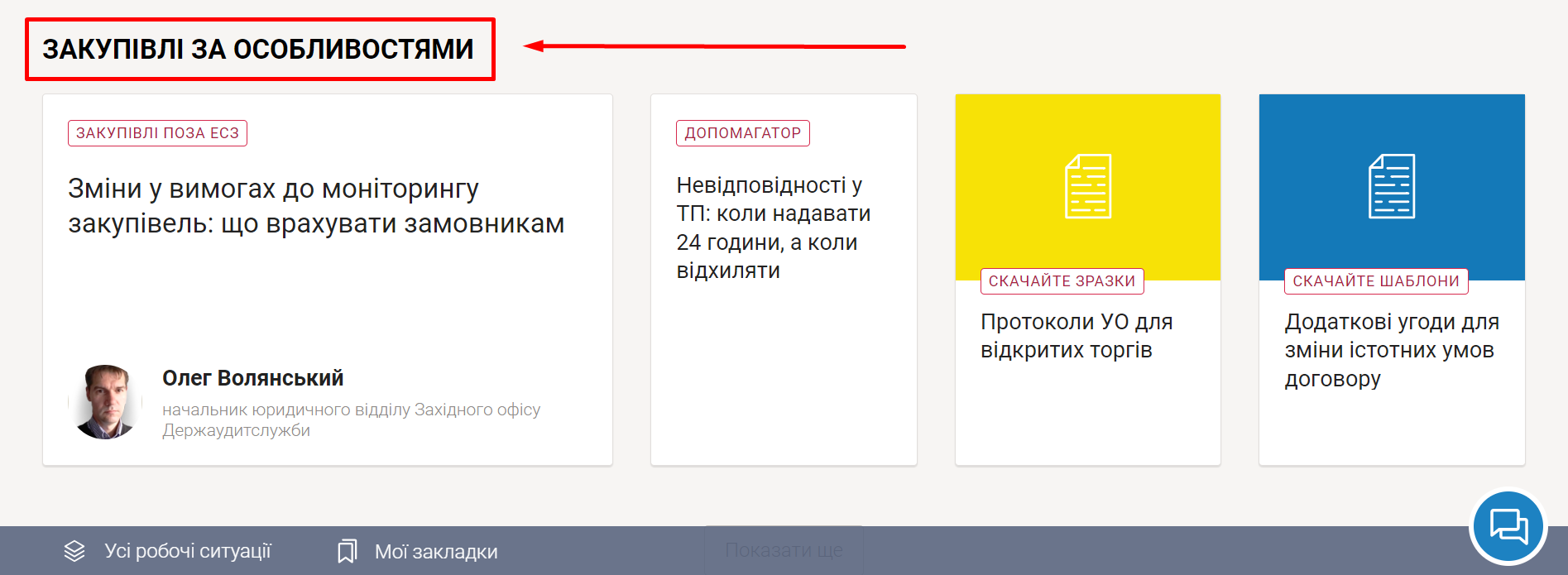Click the ЗАКУПІВЛІ ПОЗА ЕСЗ tag
Screen dimensions: 1568x575
(157, 133)
